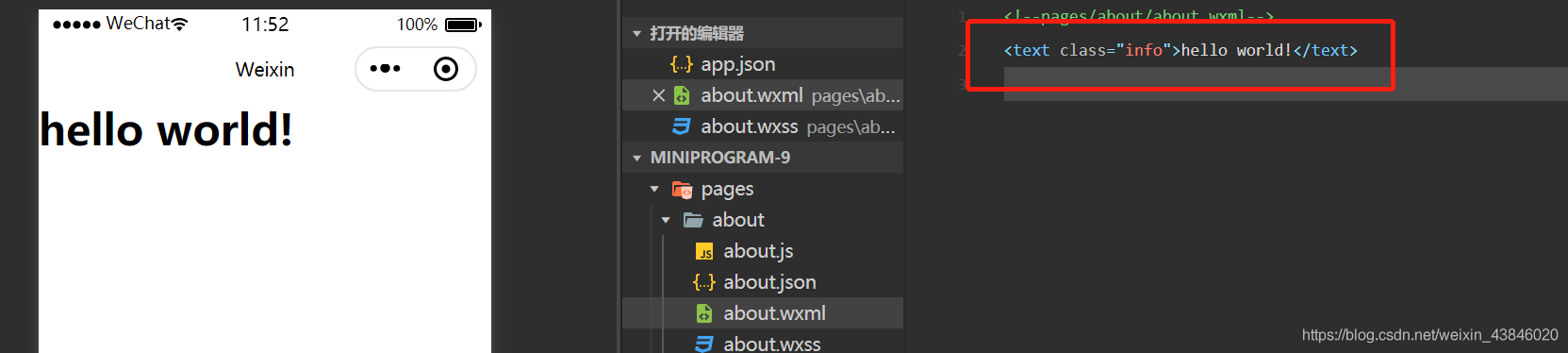Click the WiFi signal icon in simulator
The image size is (1568, 353).
[179, 24]
